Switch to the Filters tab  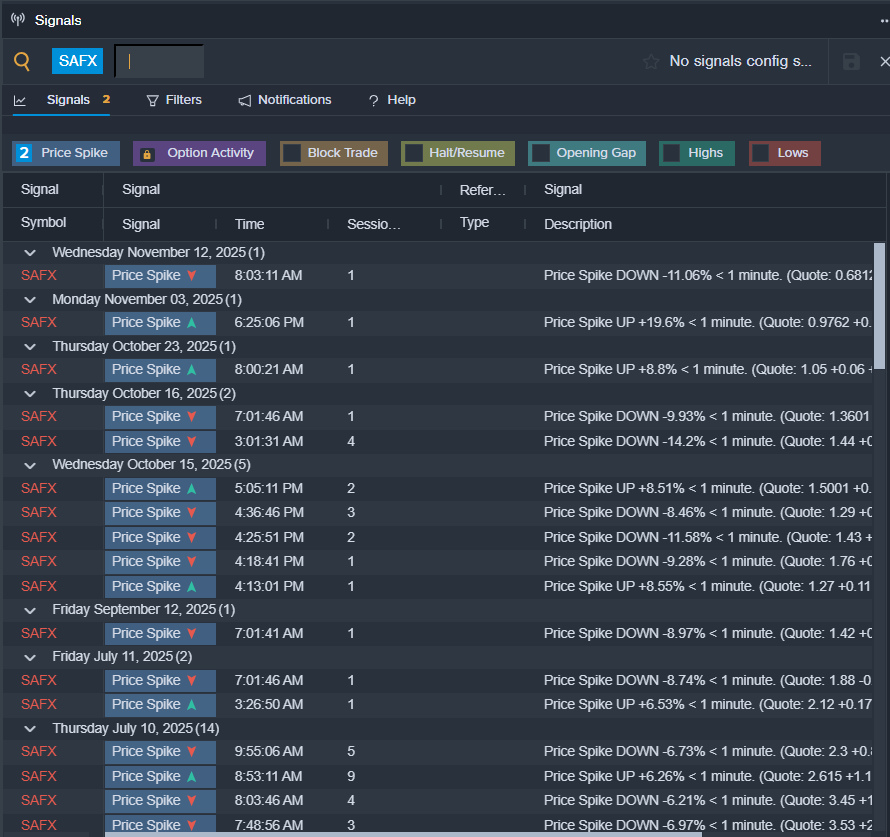(174, 100)
